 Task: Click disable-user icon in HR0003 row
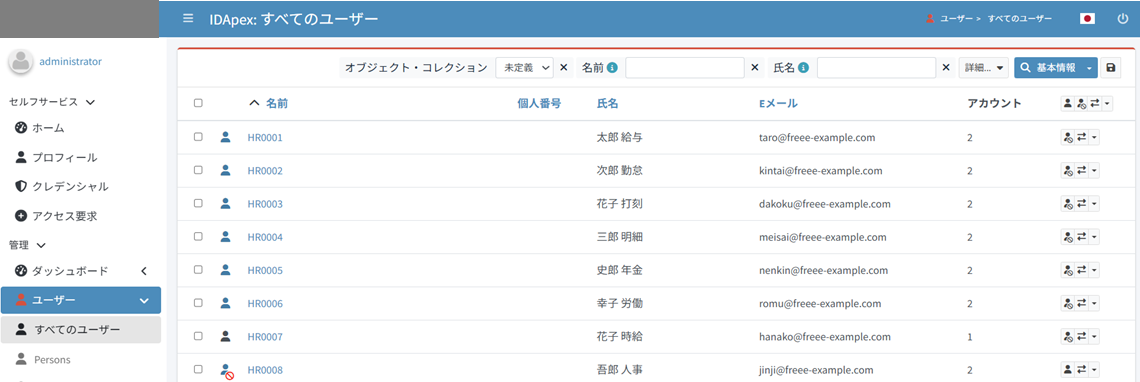(1068, 204)
